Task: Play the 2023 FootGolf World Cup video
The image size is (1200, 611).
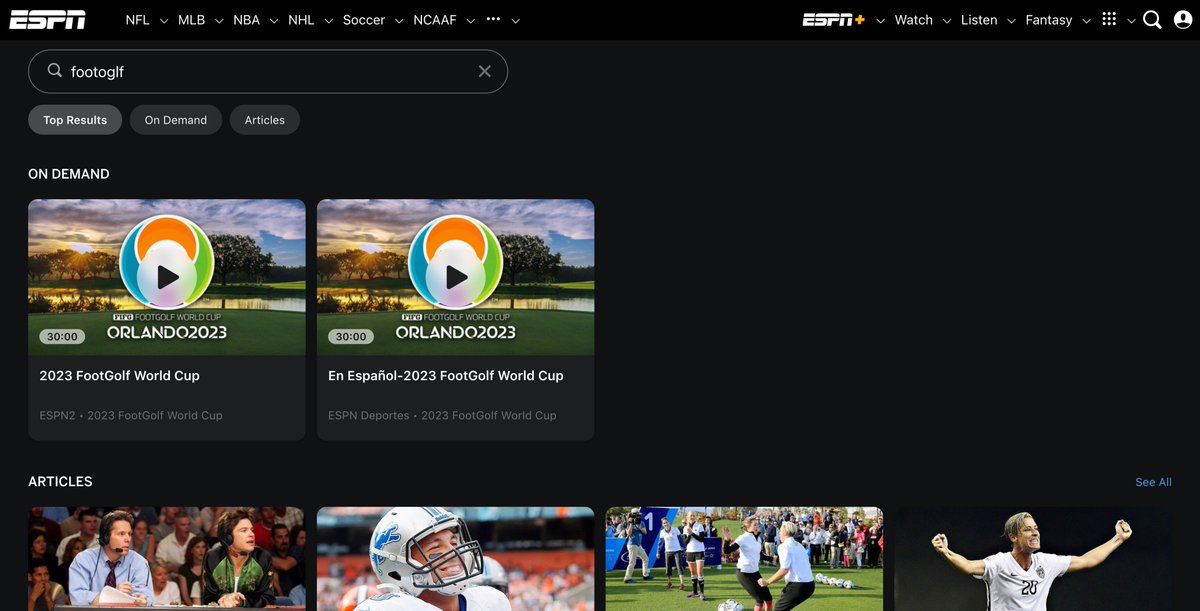Action: click(167, 277)
